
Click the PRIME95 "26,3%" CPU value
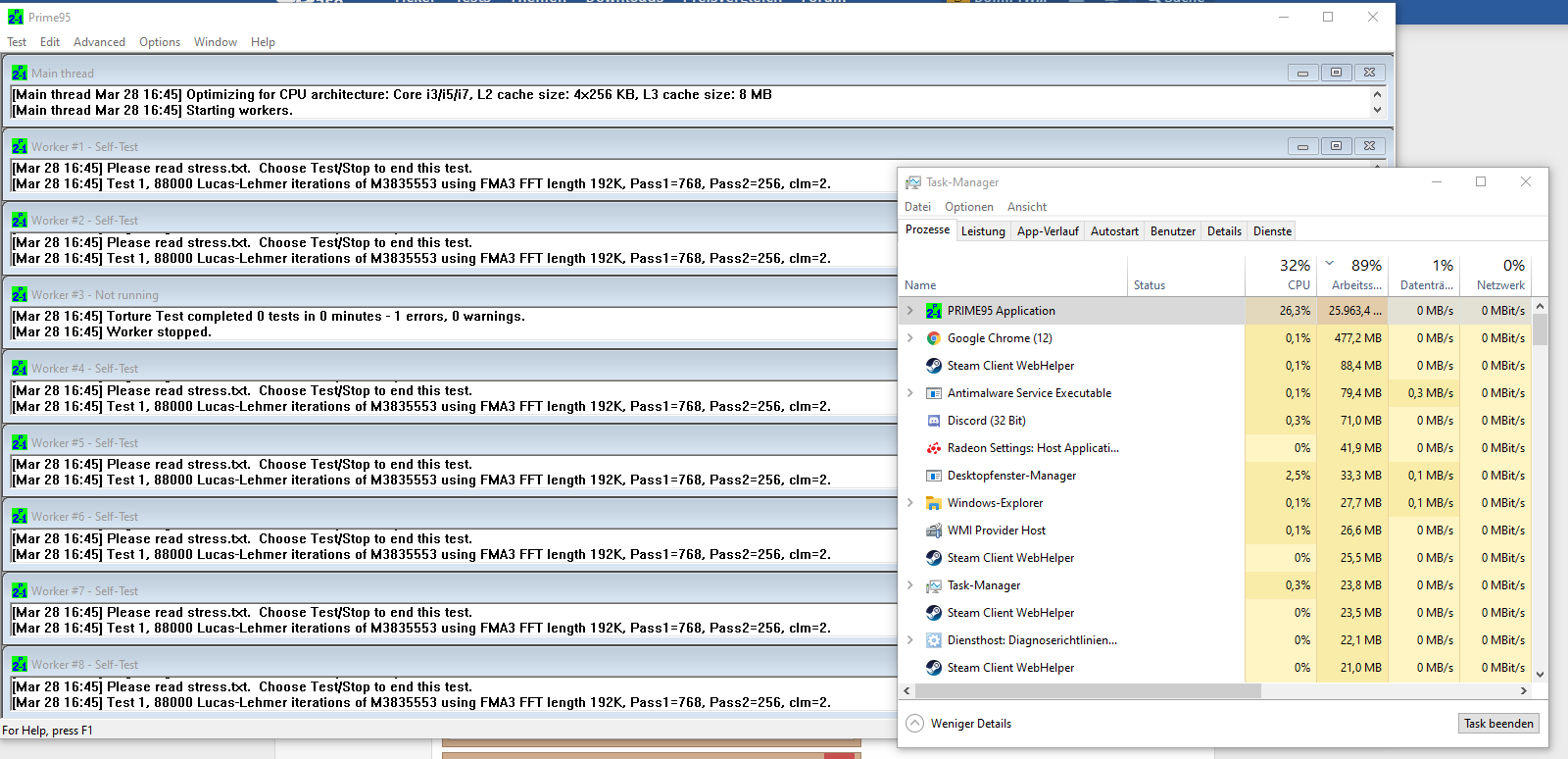(x=1295, y=311)
